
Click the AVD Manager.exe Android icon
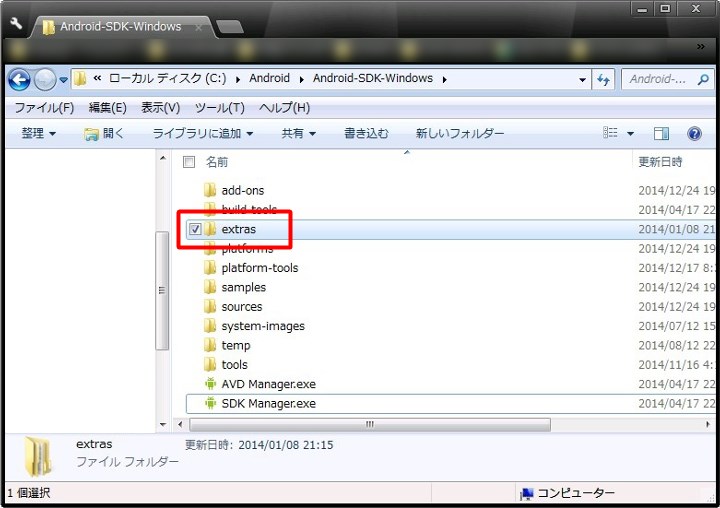[x=210, y=384]
